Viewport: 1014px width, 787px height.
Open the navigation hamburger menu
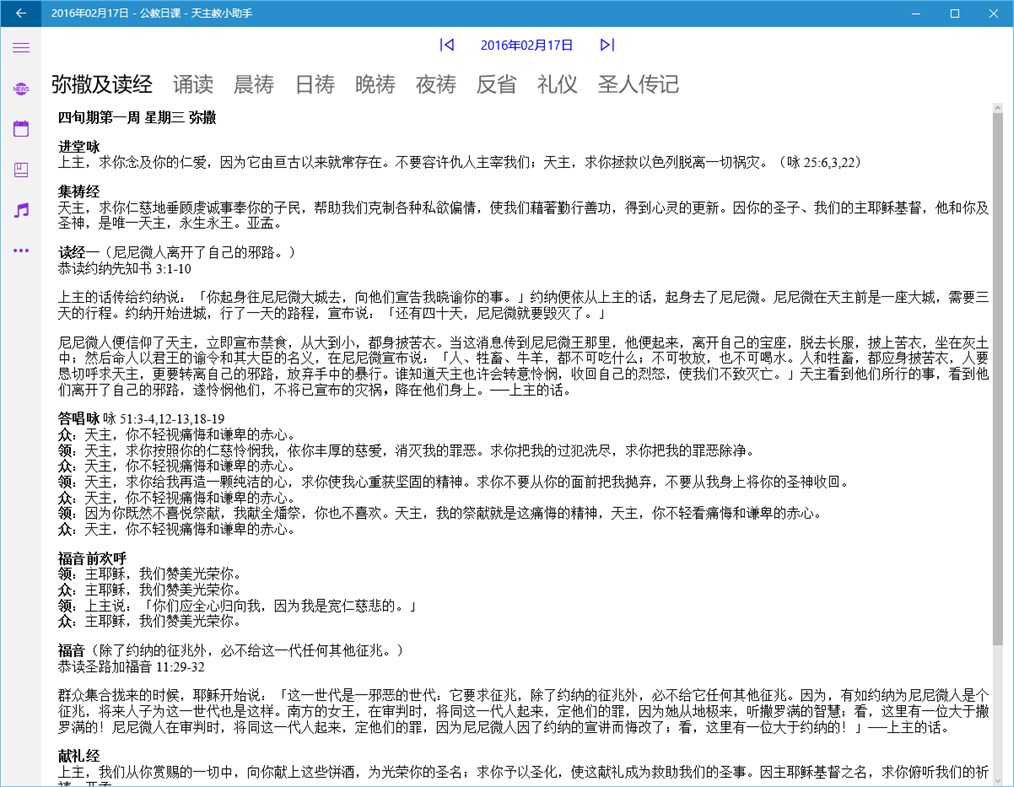(x=21, y=47)
